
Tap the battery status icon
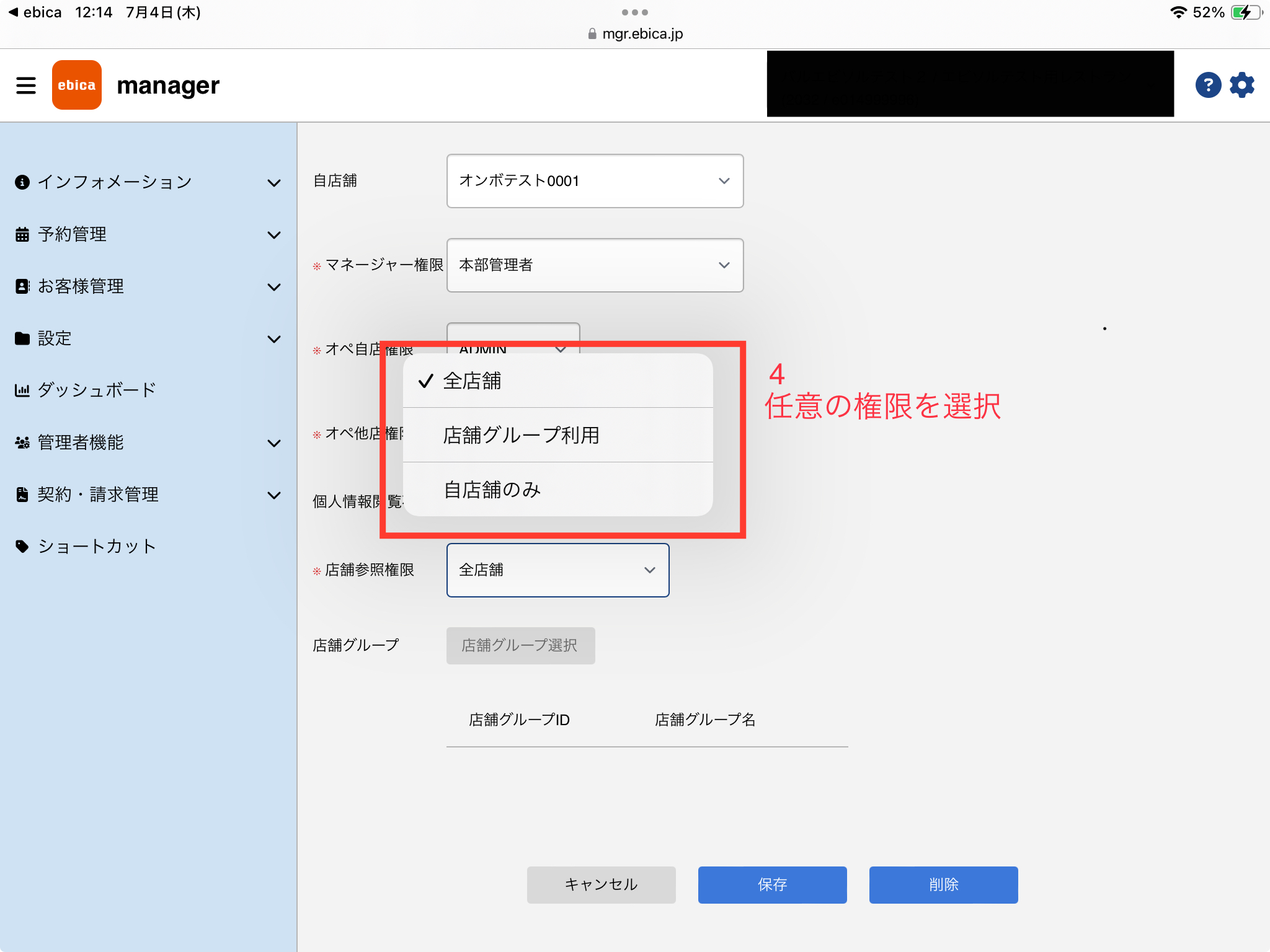(1246, 12)
